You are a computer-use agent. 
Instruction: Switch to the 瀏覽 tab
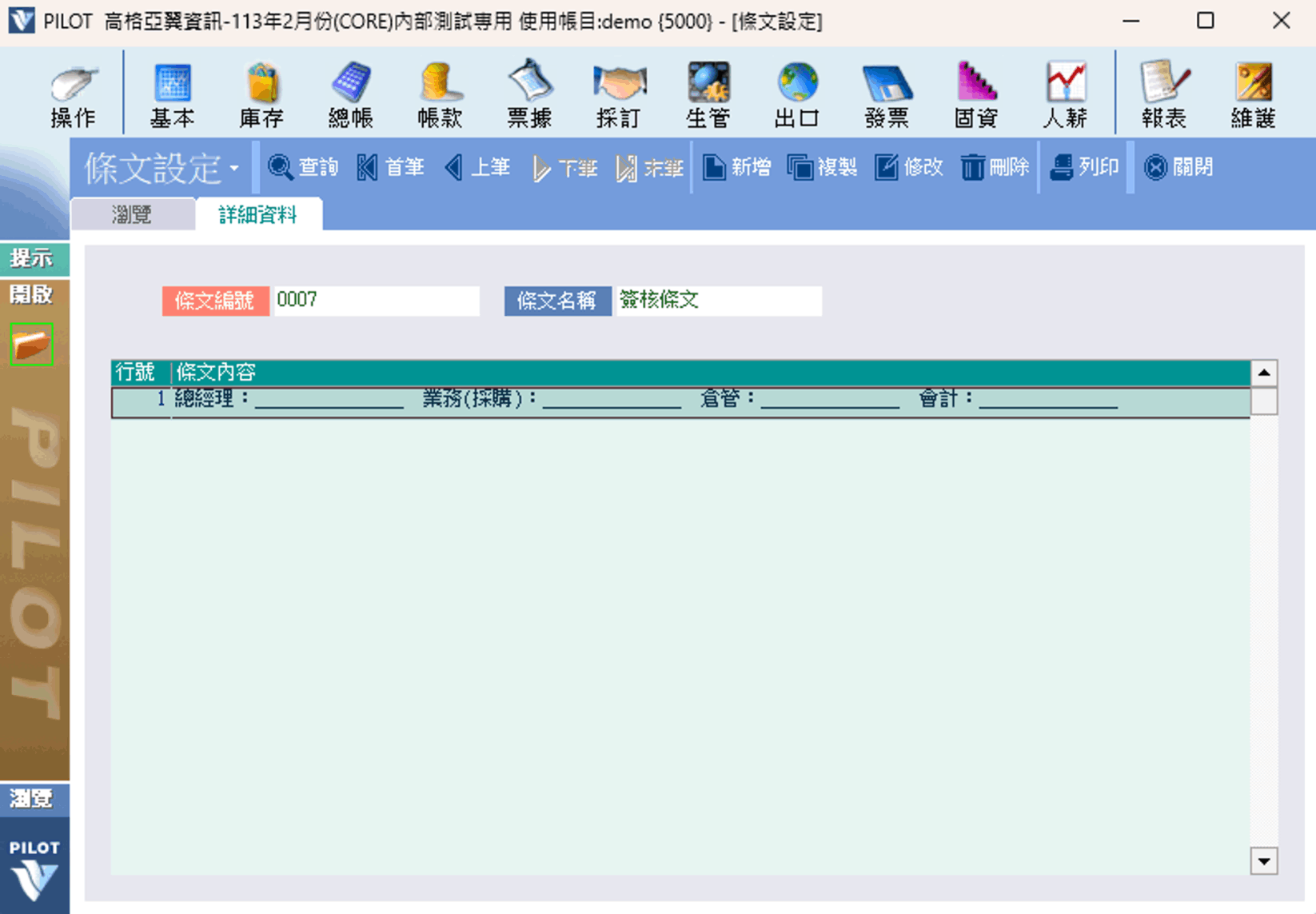tap(132, 214)
